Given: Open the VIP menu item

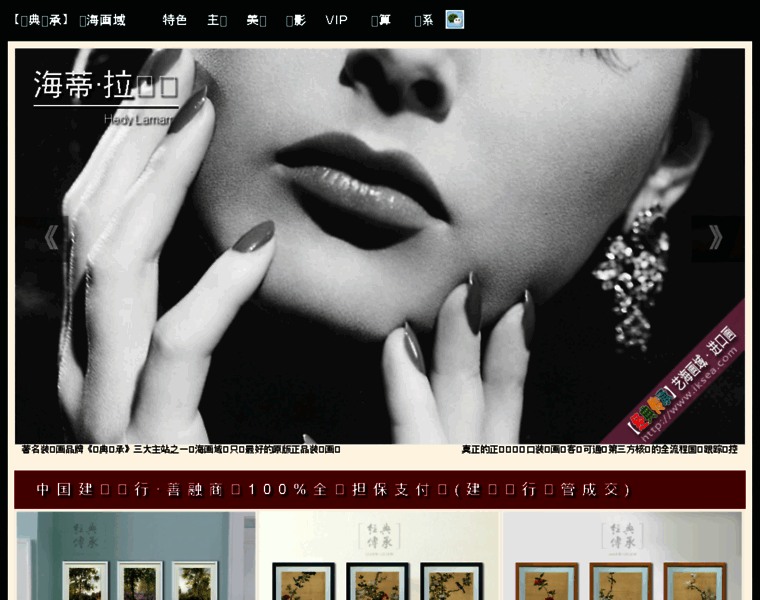Looking at the screenshot, I should [336, 20].
